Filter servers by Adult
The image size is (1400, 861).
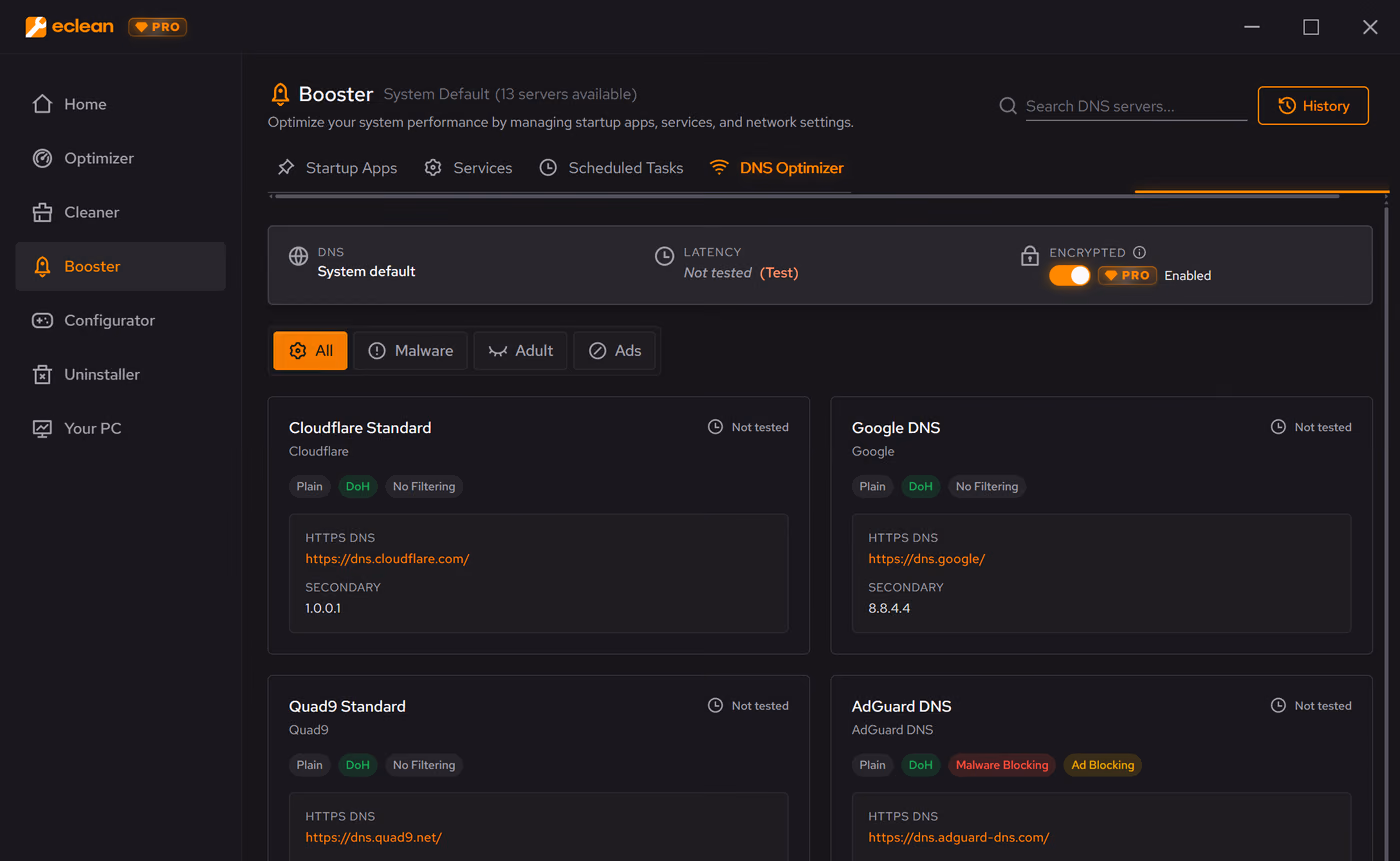tap(520, 351)
